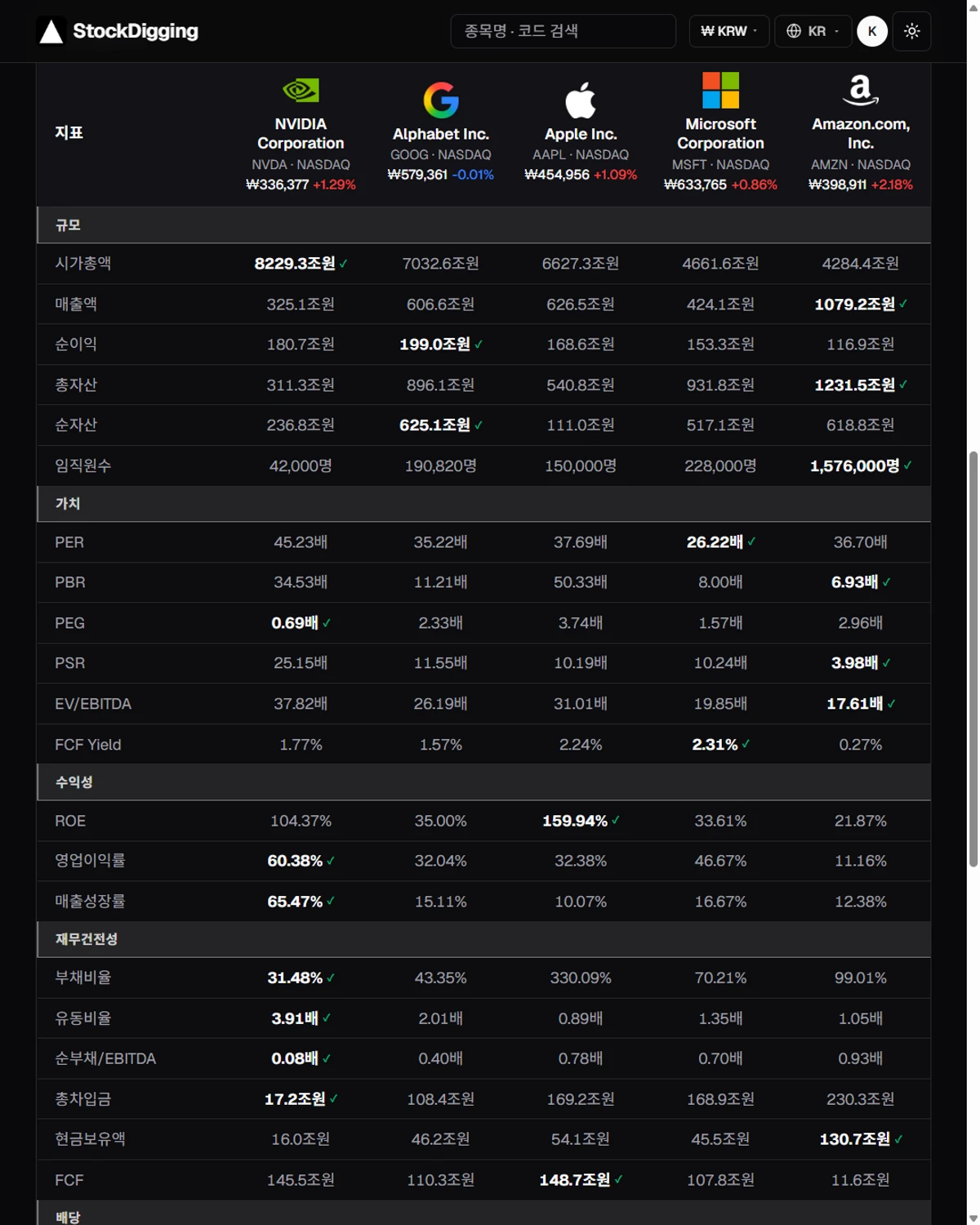Open the KR language dropdown
This screenshot has height=1225, width=980.
pyautogui.click(x=813, y=31)
